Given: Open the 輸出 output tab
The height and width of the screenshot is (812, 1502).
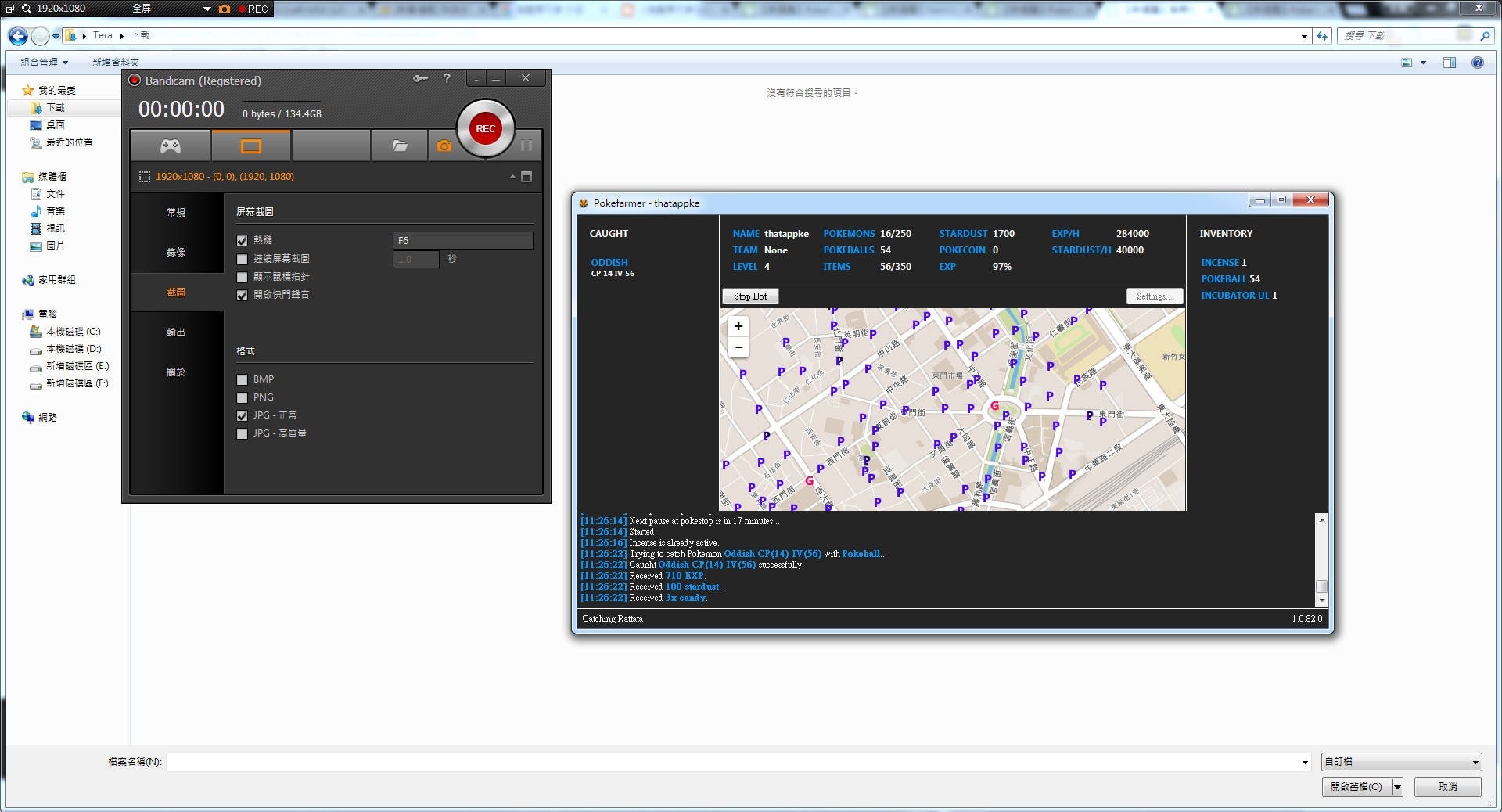Looking at the screenshot, I should click(x=176, y=332).
